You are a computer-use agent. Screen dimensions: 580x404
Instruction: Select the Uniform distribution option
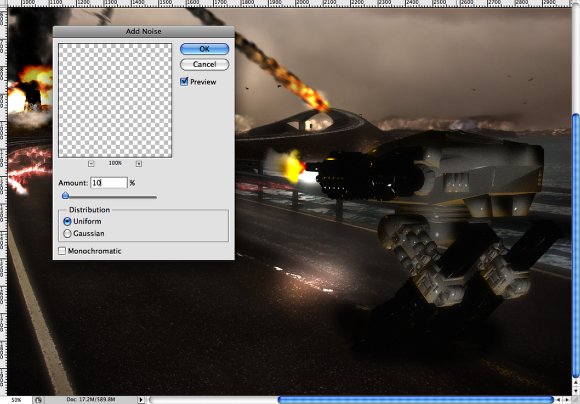coord(67,221)
